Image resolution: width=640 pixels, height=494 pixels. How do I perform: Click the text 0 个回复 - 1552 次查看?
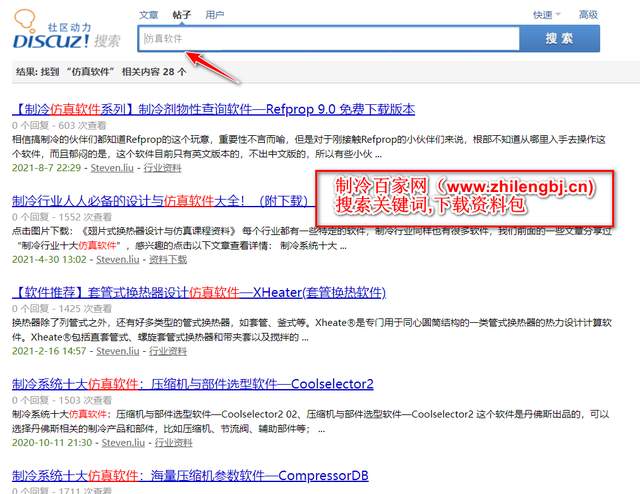point(62,217)
